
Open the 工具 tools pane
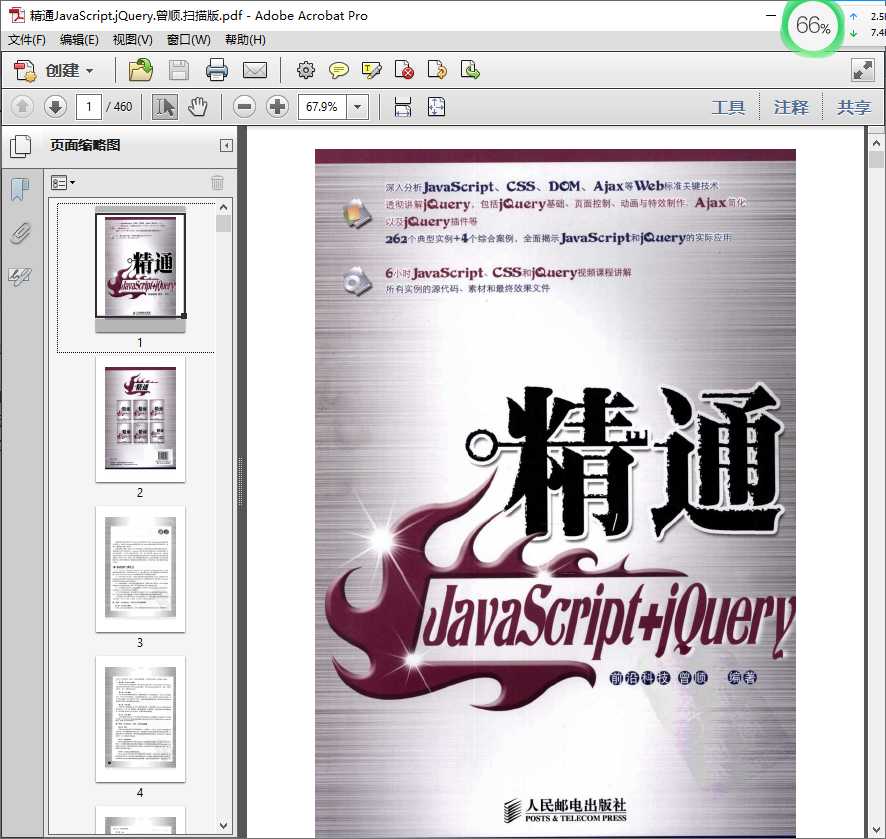pos(728,107)
